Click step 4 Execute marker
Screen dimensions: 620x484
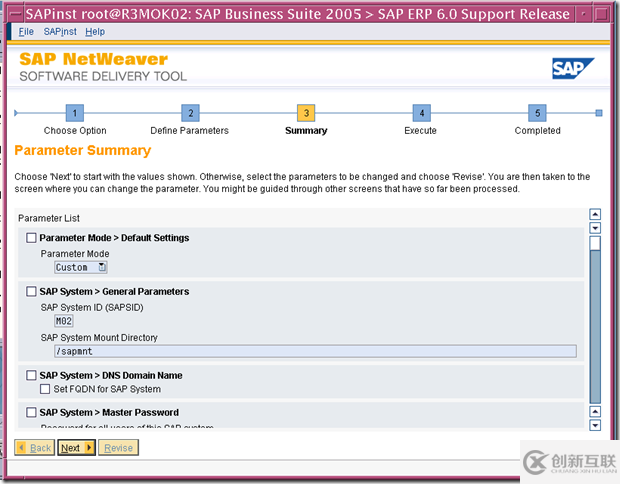pyautogui.click(x=422, y=113)
